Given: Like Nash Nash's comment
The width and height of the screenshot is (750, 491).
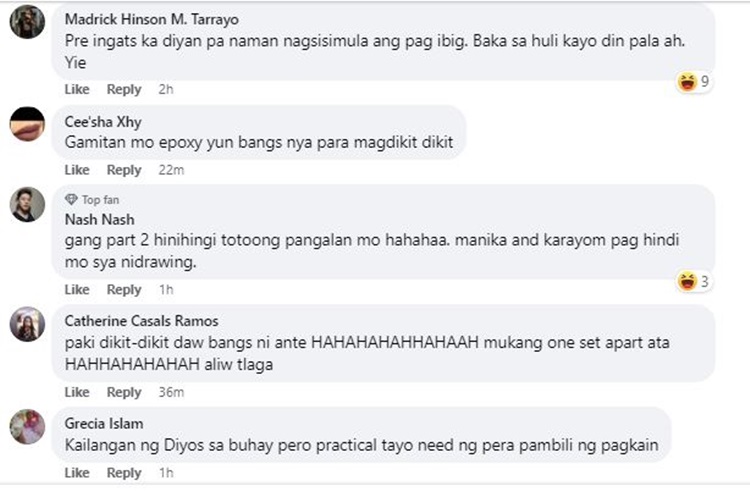Looking at the screenshot, I should click(x=77, y=289).
